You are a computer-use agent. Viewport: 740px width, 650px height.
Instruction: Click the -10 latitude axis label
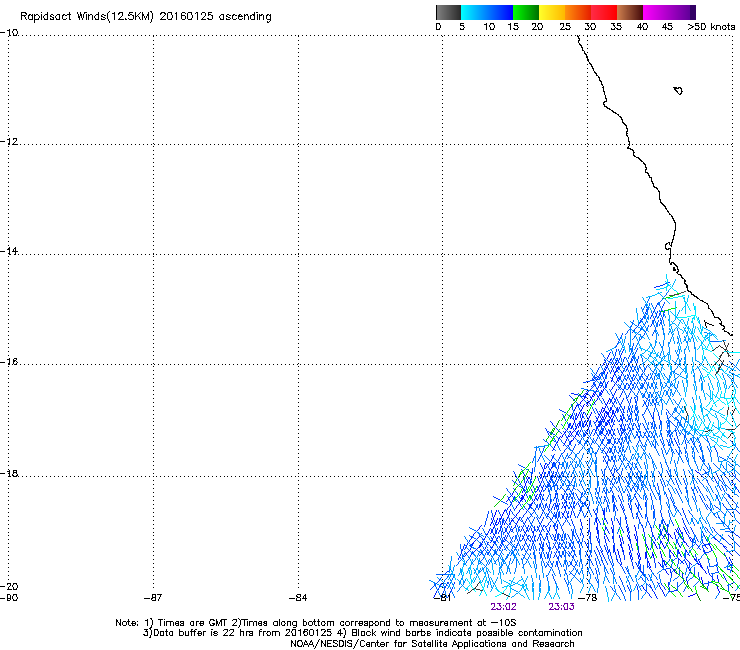tap(9, 33)
